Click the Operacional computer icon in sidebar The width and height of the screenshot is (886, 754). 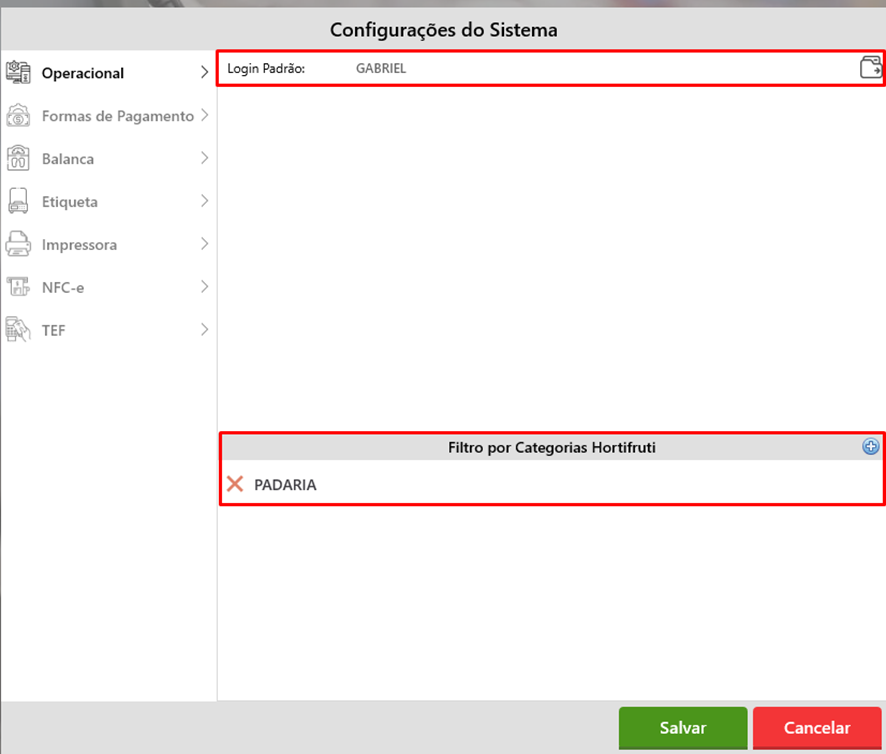pyautogui.click(x=19, y=73)
